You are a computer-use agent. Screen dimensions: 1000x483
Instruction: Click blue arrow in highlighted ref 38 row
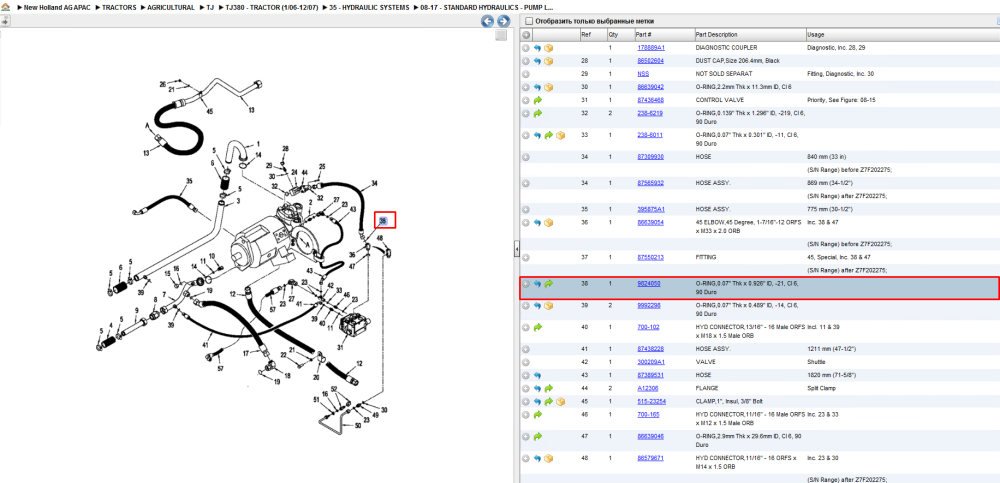pos(538,284)
